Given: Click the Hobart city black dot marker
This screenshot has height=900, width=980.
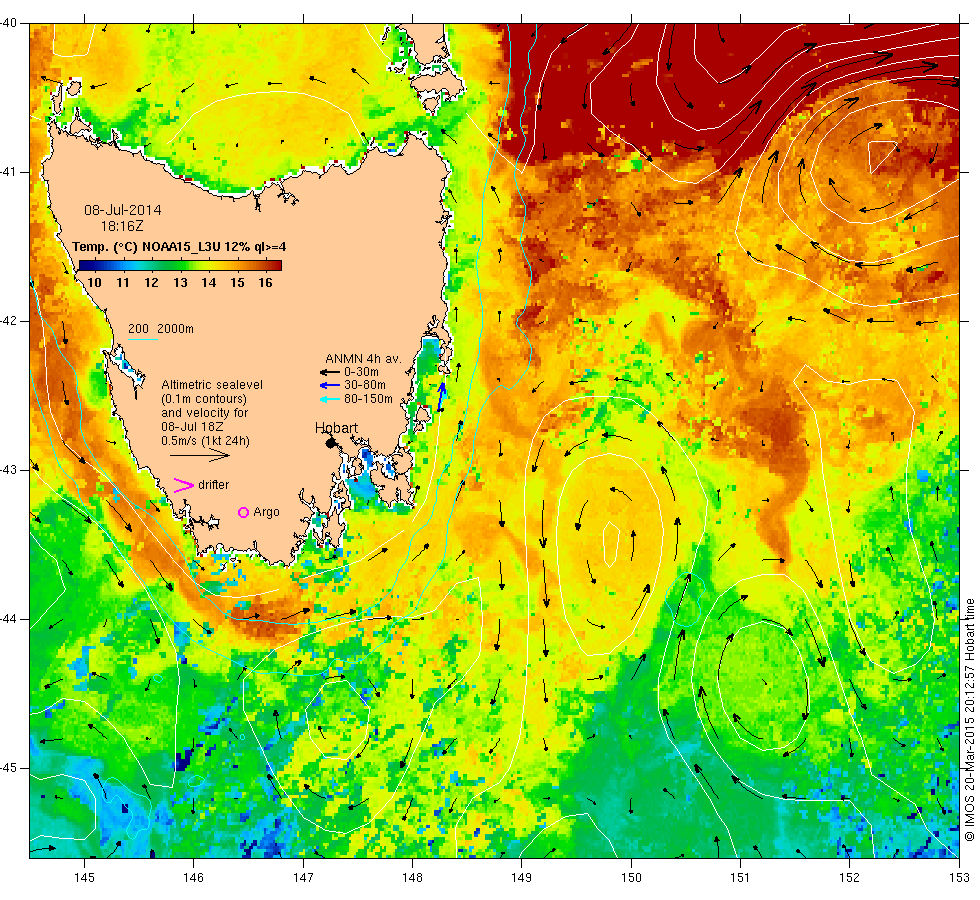Looking at the screenshot, I should [x=331, y=443].
